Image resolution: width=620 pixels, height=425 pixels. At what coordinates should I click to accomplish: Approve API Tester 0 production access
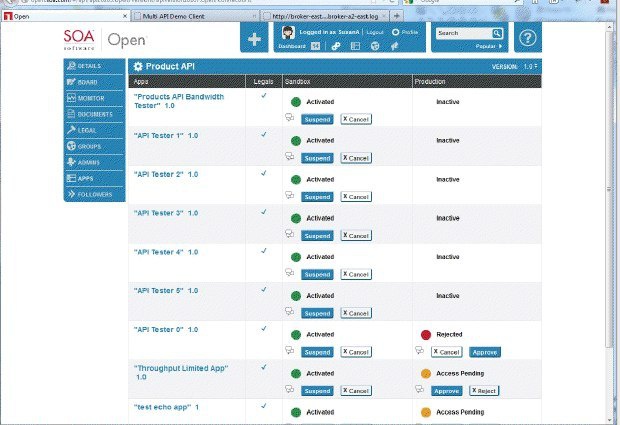(485, 352)
